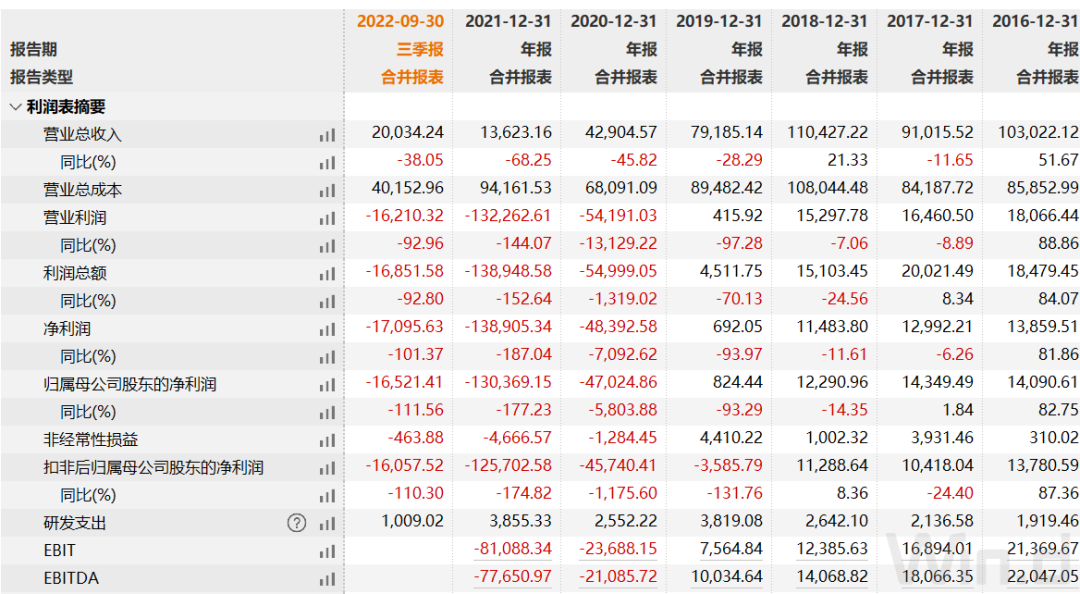
Task: Click EBITDA value -77,650.97
Action: 513,576
